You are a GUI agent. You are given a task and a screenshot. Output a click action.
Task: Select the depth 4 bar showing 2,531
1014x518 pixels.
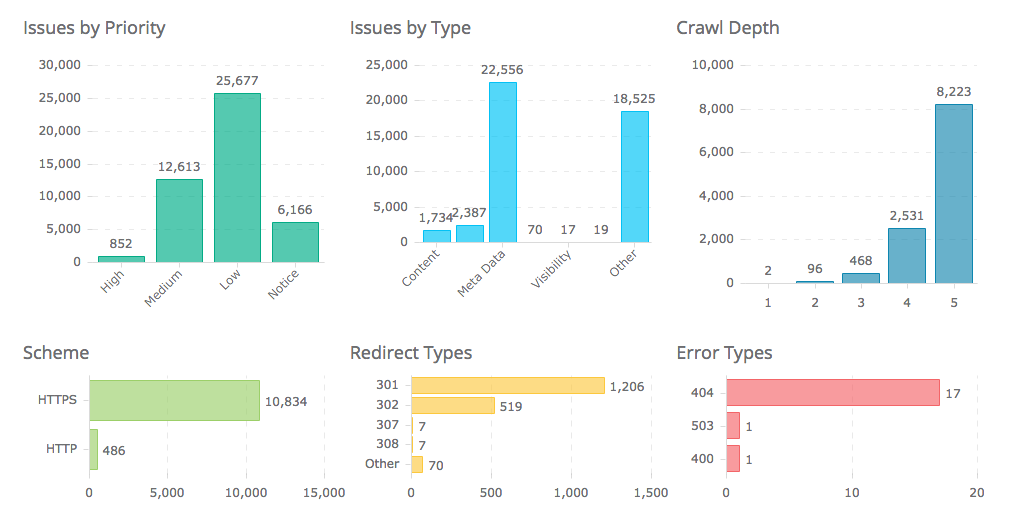tap(906, 255)
